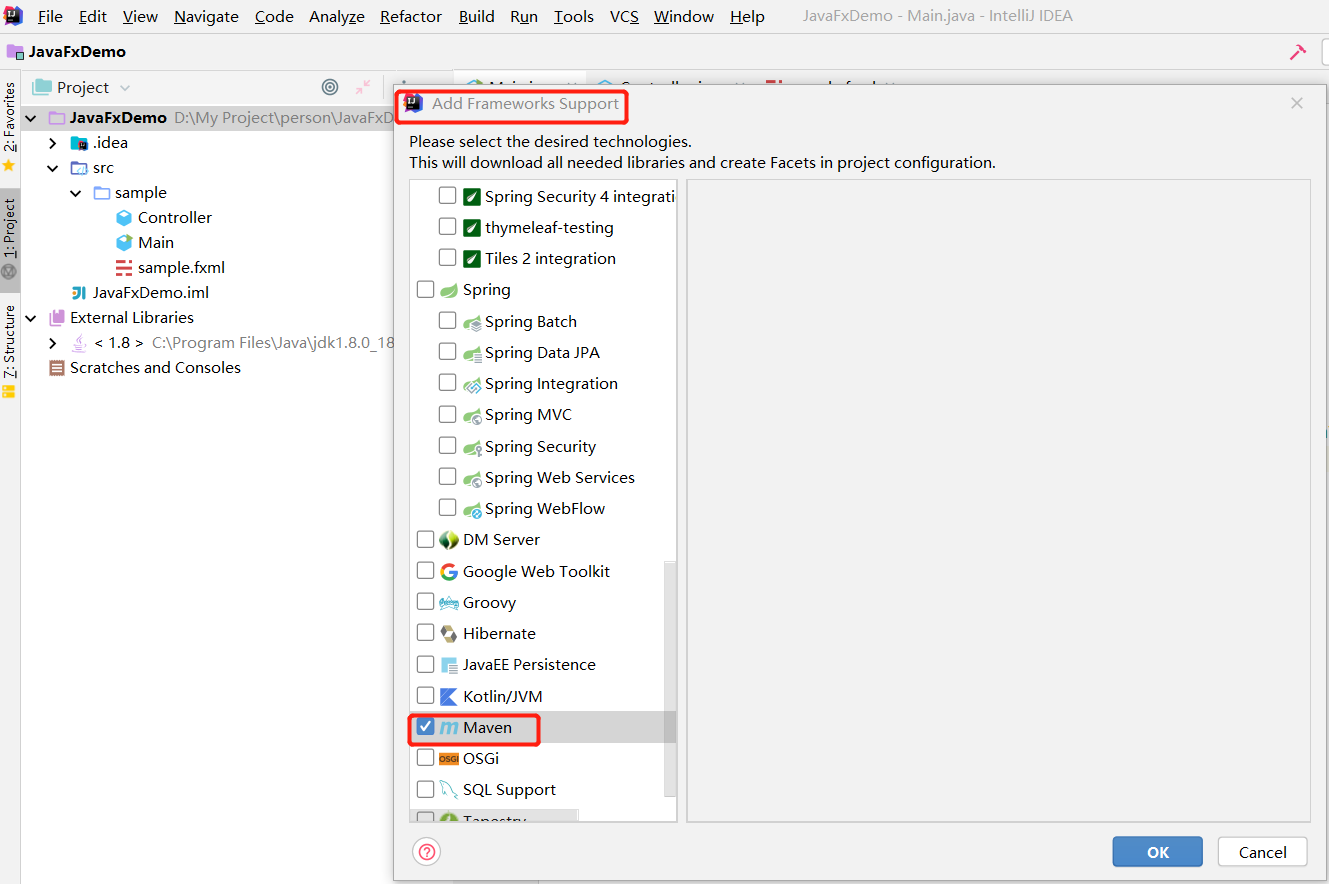This screenshot has width=1329, height=884.
Task: Click the thymeleaf-testing icon
Action: point(472,228)
